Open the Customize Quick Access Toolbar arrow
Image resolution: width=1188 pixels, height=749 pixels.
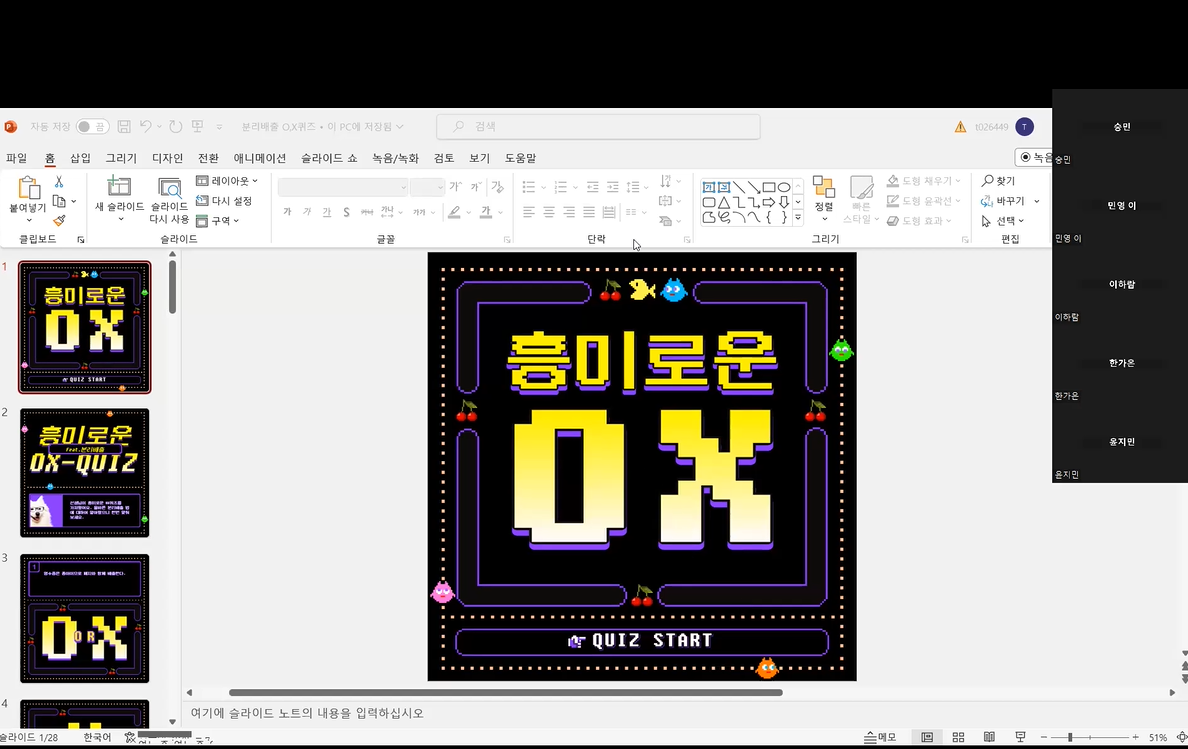coord(219,126)
